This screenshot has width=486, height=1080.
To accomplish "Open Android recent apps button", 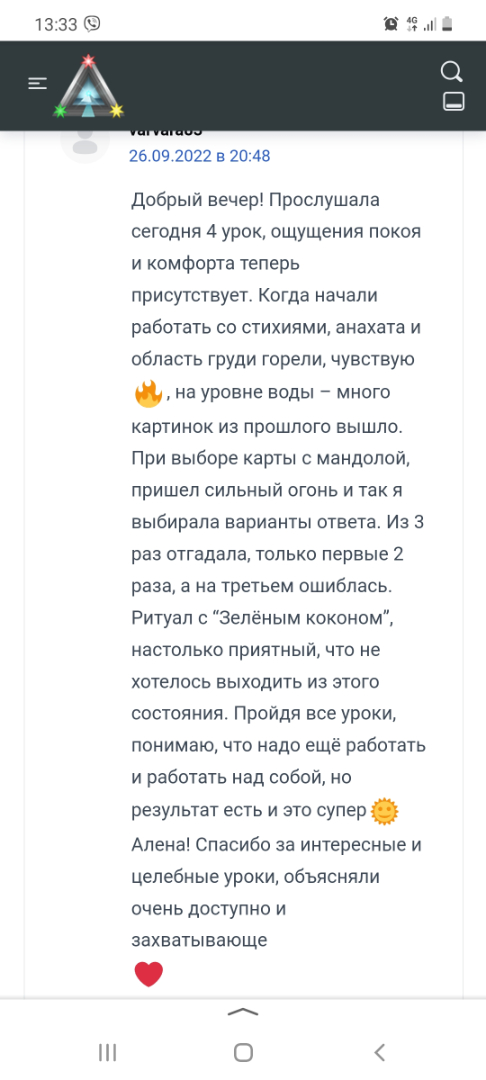I will pyautogui.click(x=107, y=1052).
